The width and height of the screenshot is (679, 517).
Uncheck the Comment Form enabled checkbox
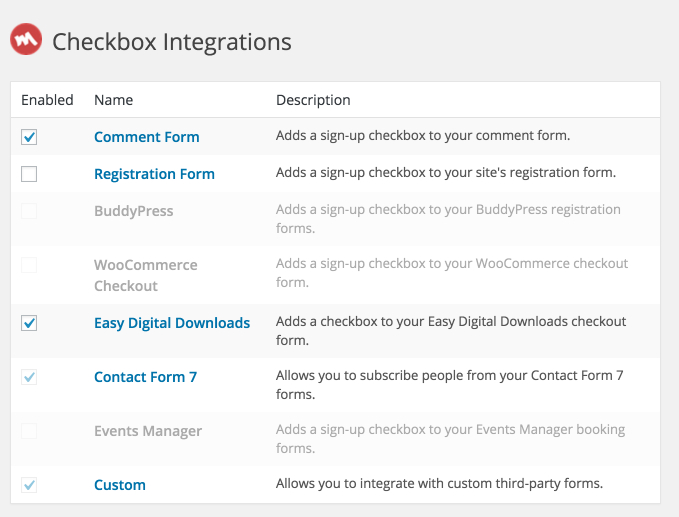point(29,137)
